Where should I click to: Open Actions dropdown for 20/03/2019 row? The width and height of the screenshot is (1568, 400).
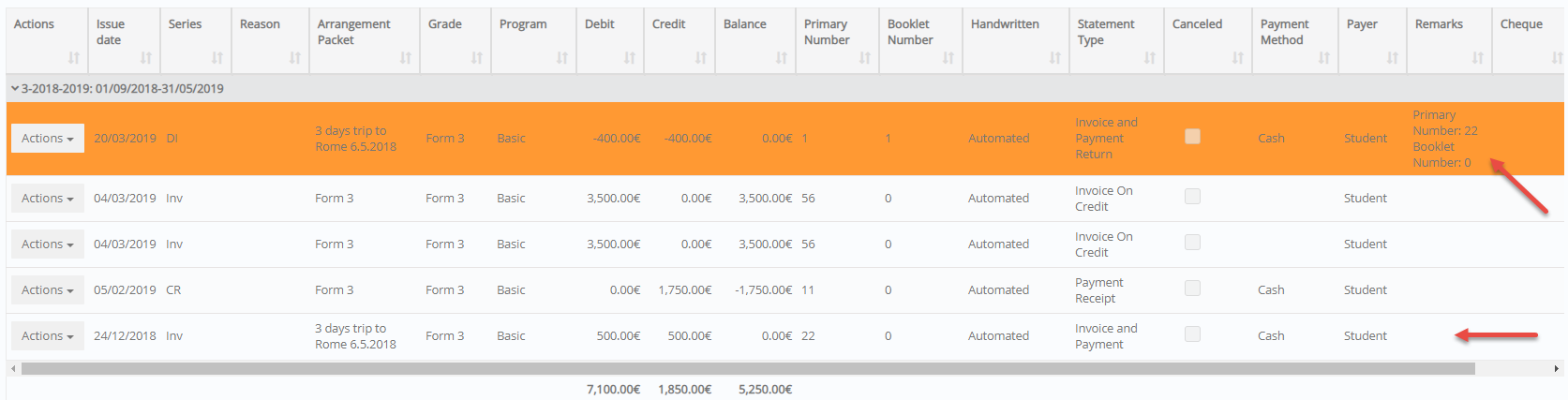48,138
